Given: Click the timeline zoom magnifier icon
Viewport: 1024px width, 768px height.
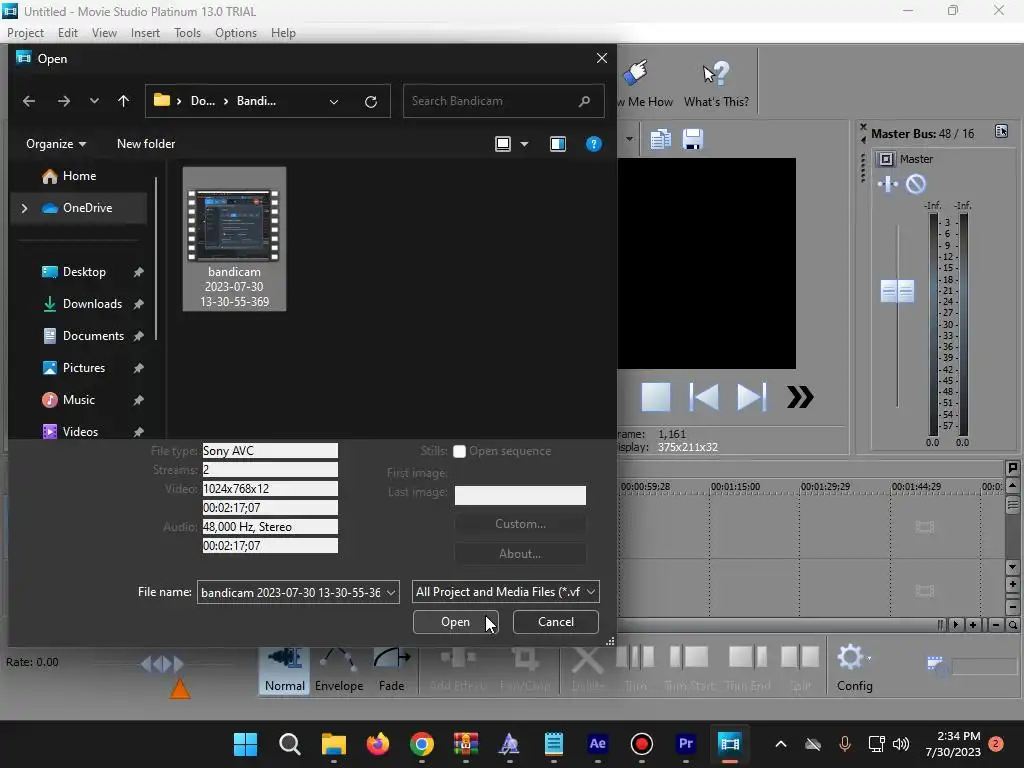Looking at the screenshot, I should coord(1012,625).
